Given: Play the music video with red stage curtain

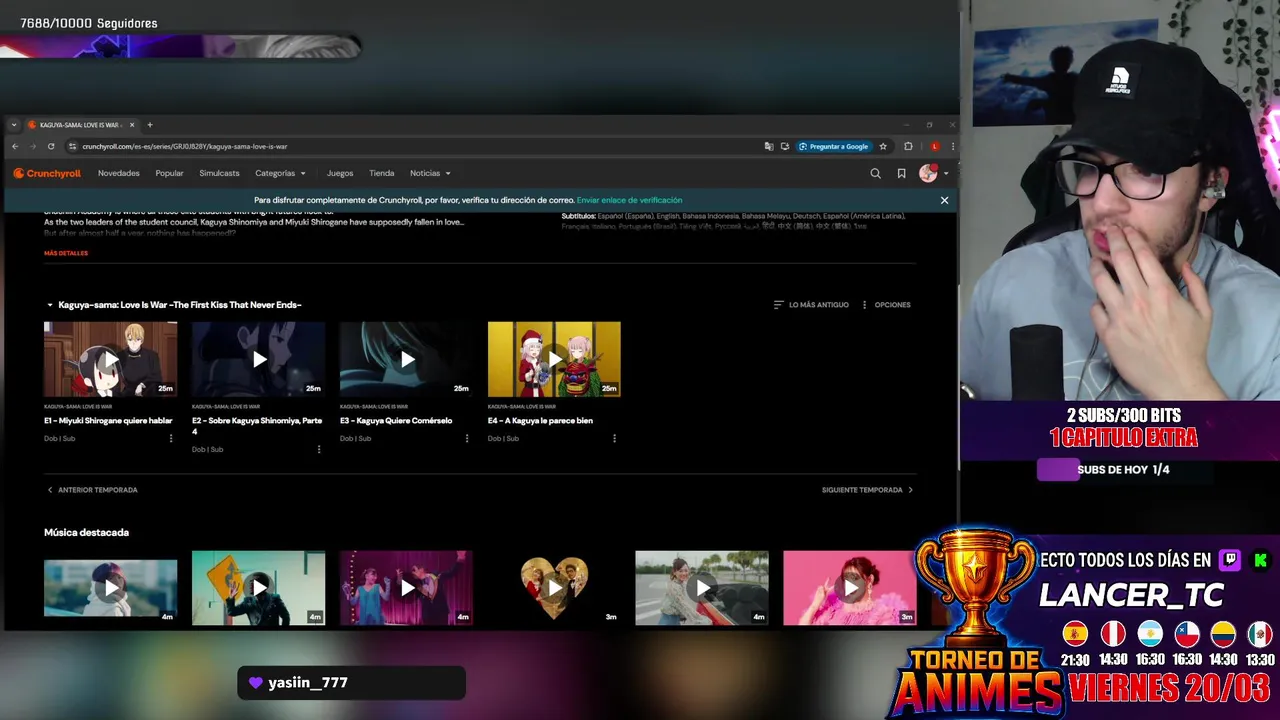Looking at the screenshot, I should 406,588.
